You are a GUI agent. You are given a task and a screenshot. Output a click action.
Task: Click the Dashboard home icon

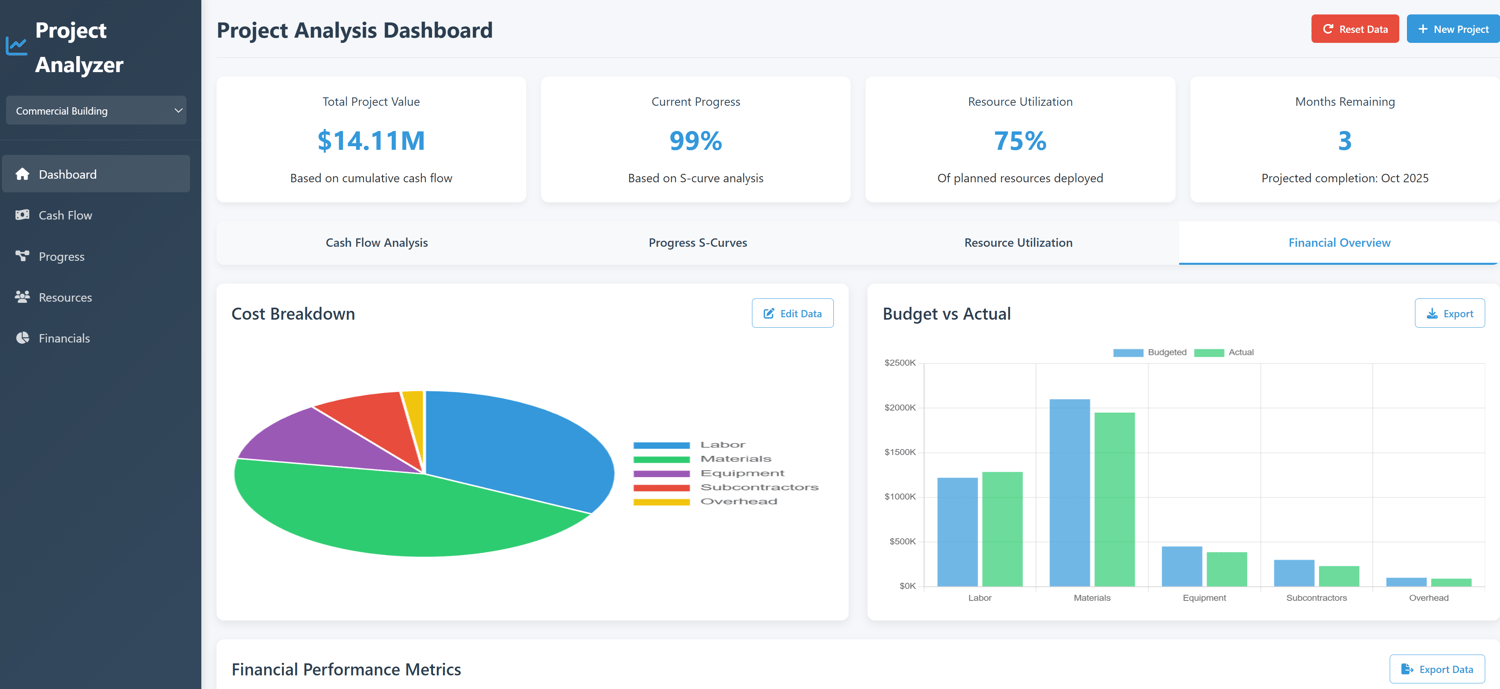(x=22, y=174)
